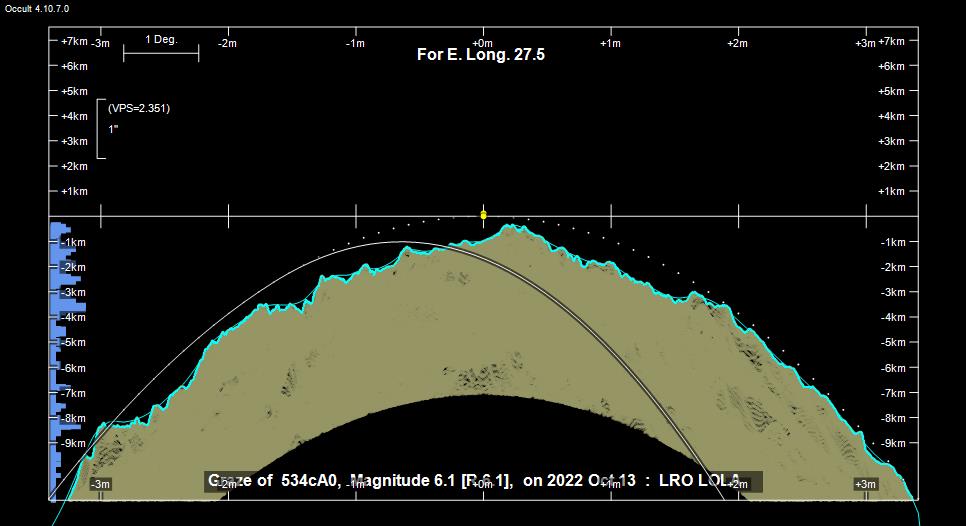Click the yellow star marker at +0m
Screen dimensions: 966x526
483,215
